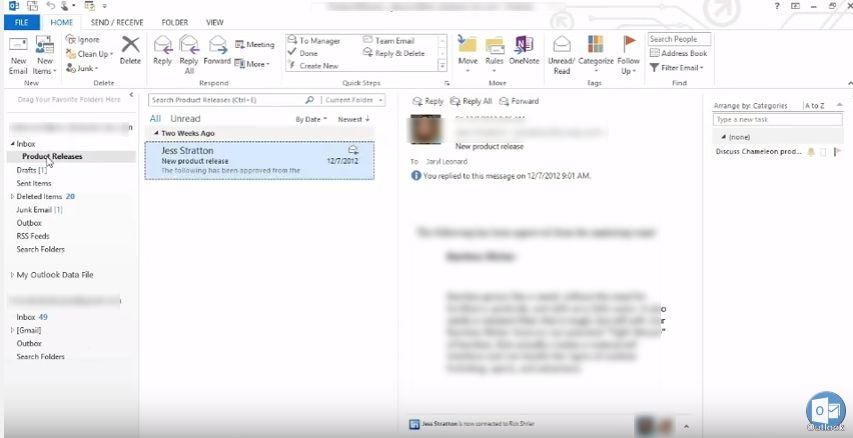Open the New Items menu
This screenshot has width=853, height=438.
[45, 56]
